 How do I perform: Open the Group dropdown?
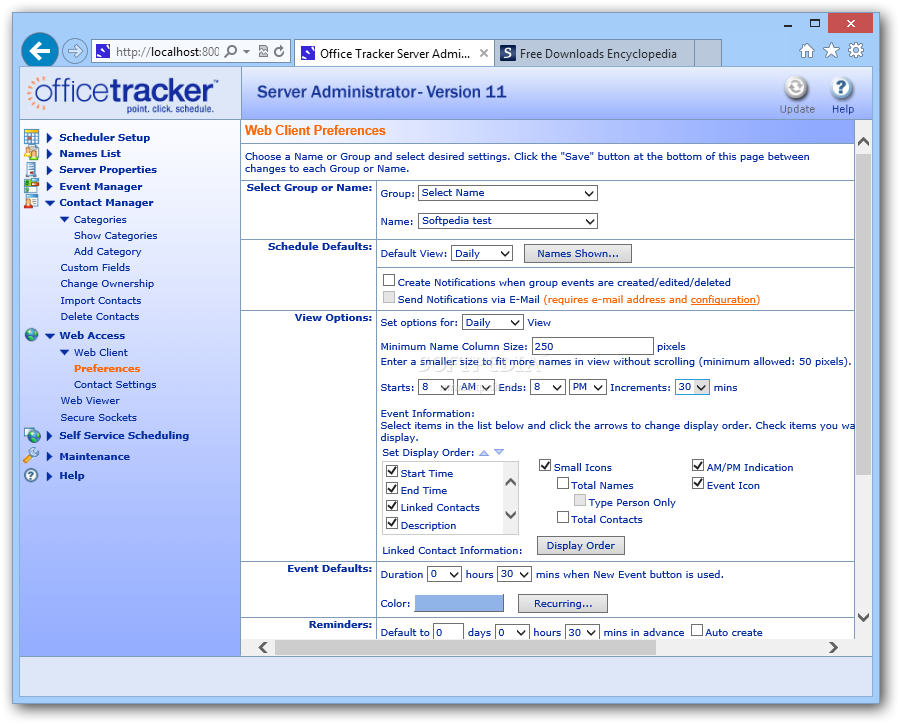(508, 193)
